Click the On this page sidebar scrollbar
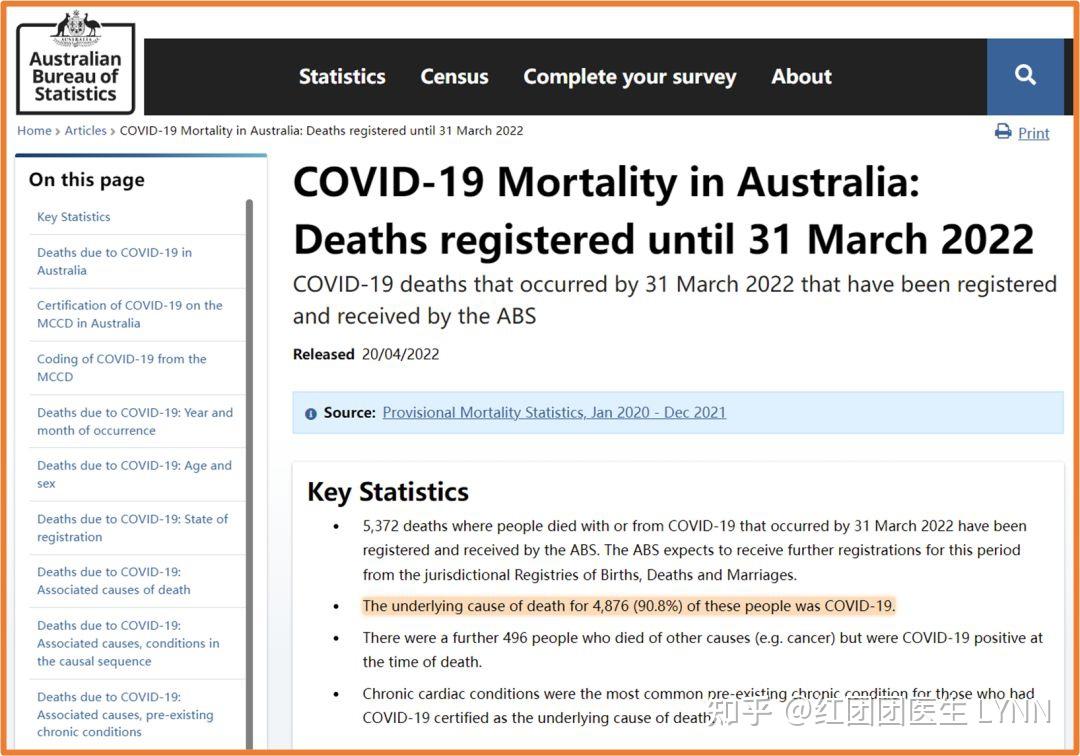 click(x=249, y=474)
